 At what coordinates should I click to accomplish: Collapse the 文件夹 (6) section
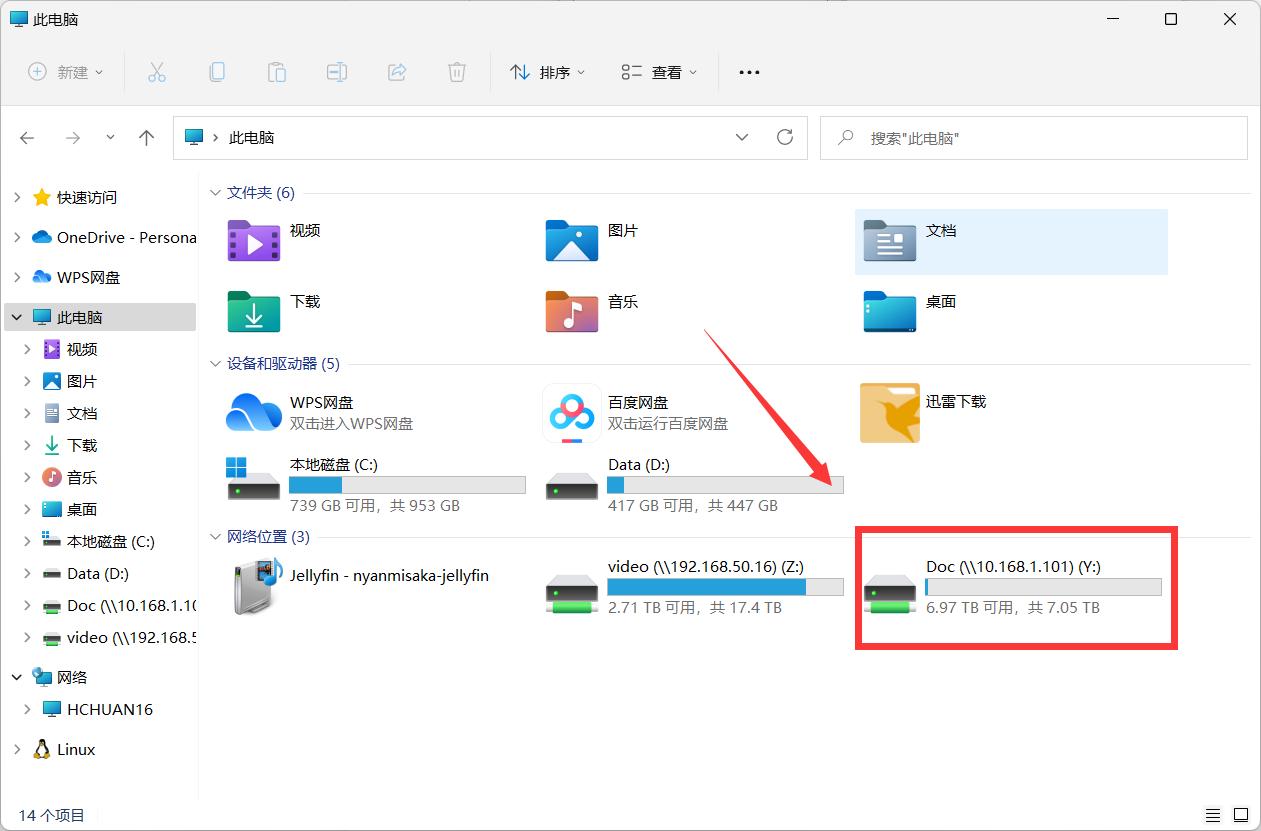click(215, 192)
